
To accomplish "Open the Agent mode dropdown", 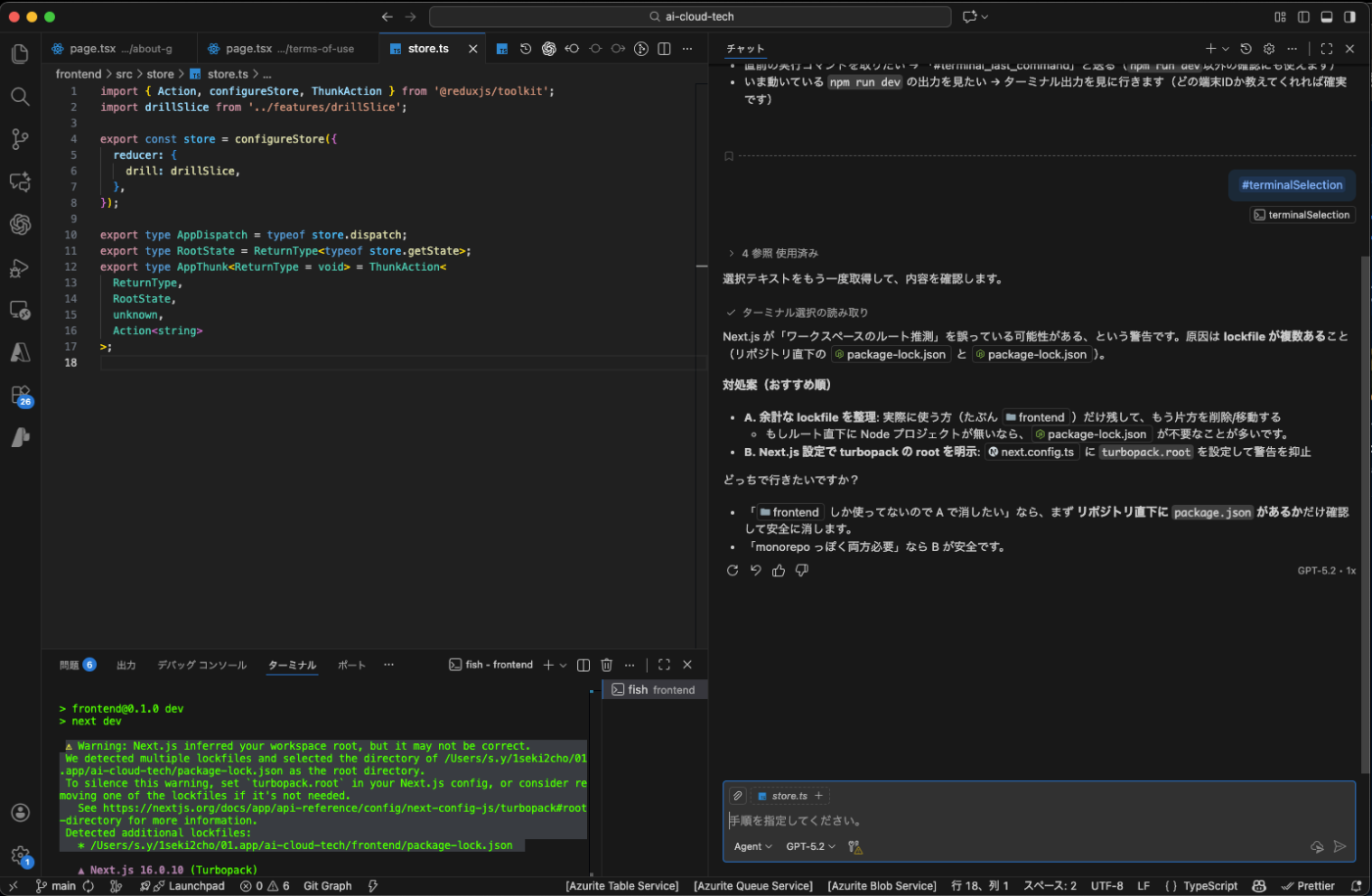I will point(753,847).
